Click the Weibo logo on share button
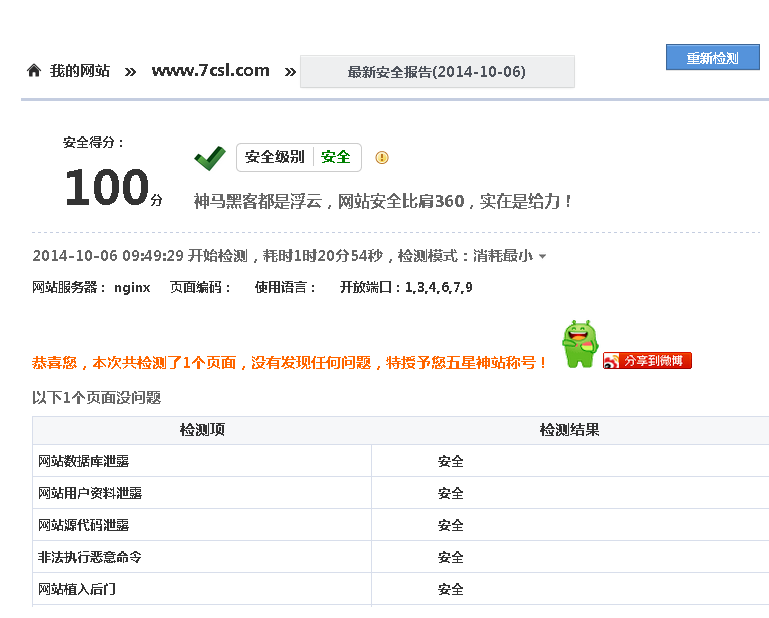Screen dimensions: 769x618 click(611, 361)
